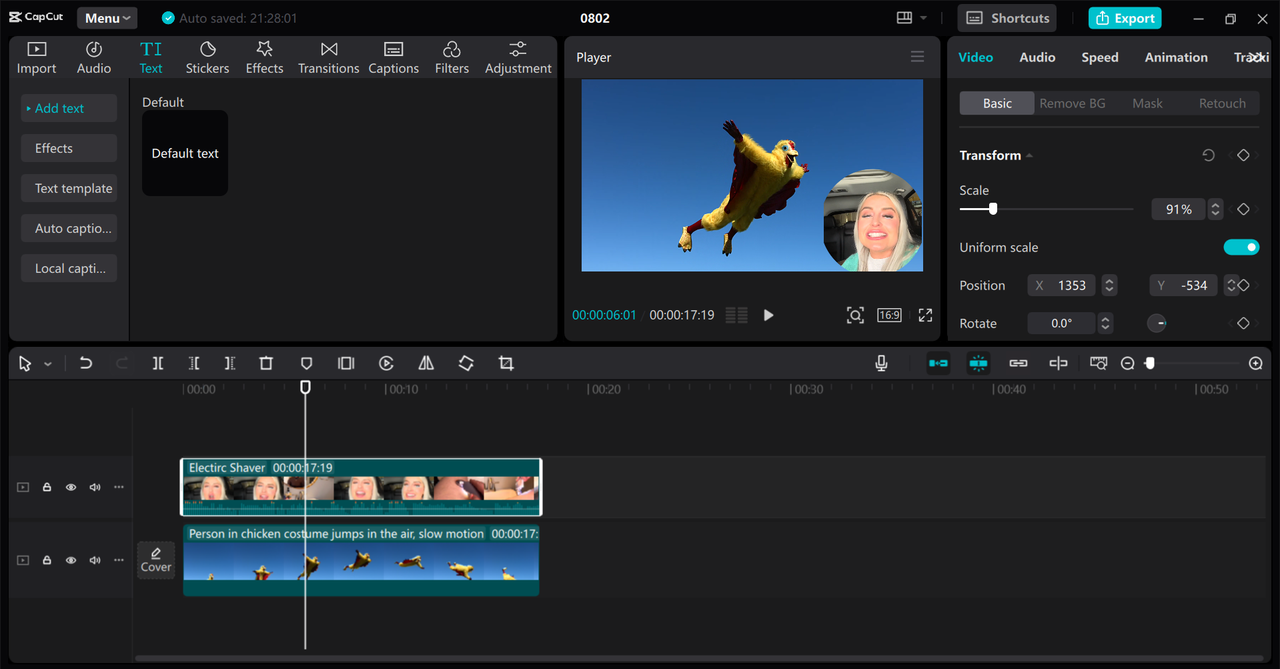
Task: Select the Crop tool
Action: point(506,363)
